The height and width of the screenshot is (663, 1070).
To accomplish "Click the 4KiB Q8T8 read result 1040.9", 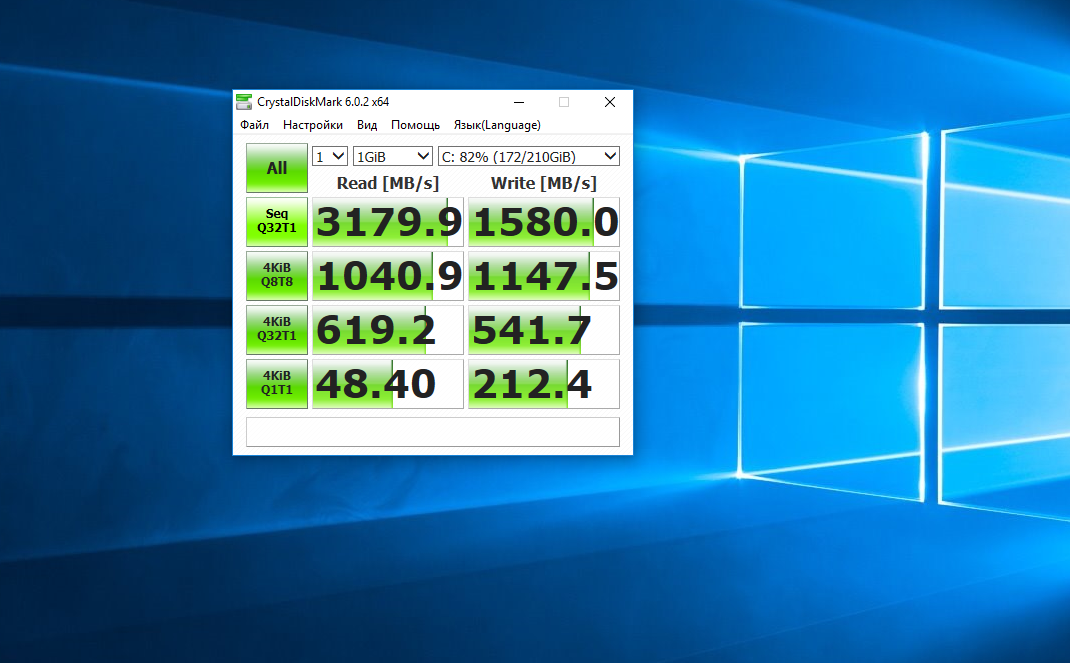I will coord(388,276).
